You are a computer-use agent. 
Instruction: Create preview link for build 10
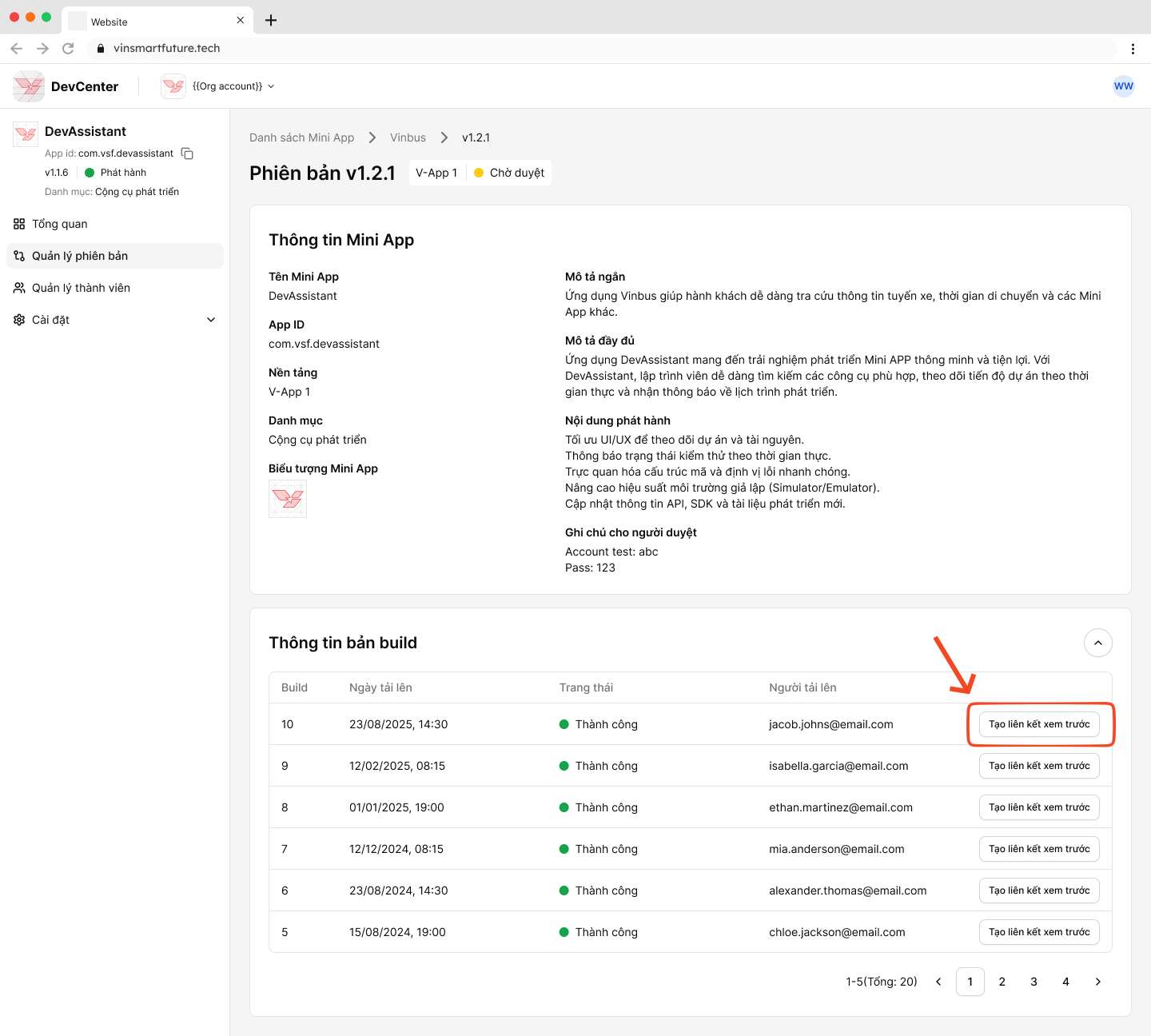(x=1039, y=724)
